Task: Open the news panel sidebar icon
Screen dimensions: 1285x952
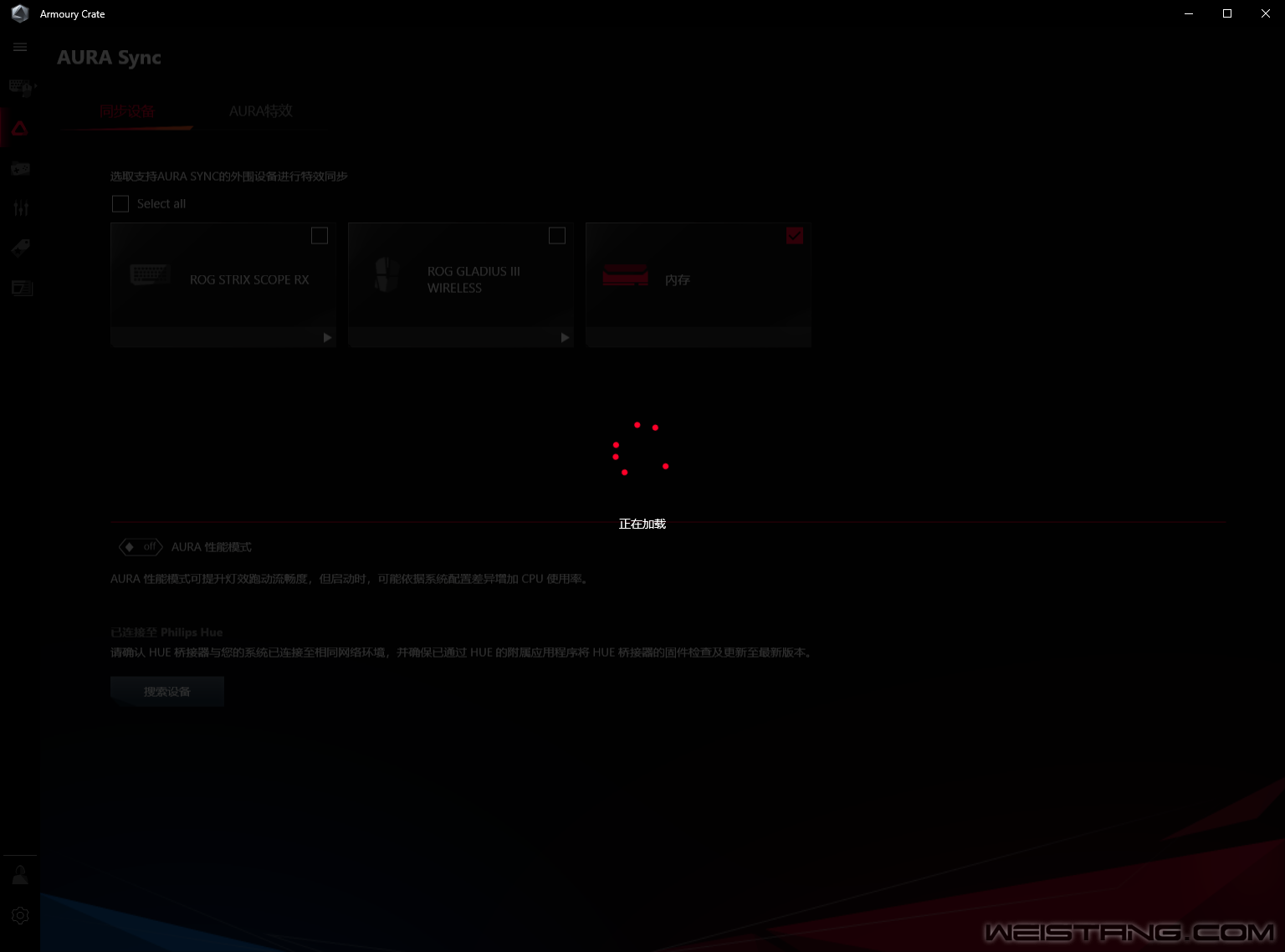Action: tap(22, 289)
